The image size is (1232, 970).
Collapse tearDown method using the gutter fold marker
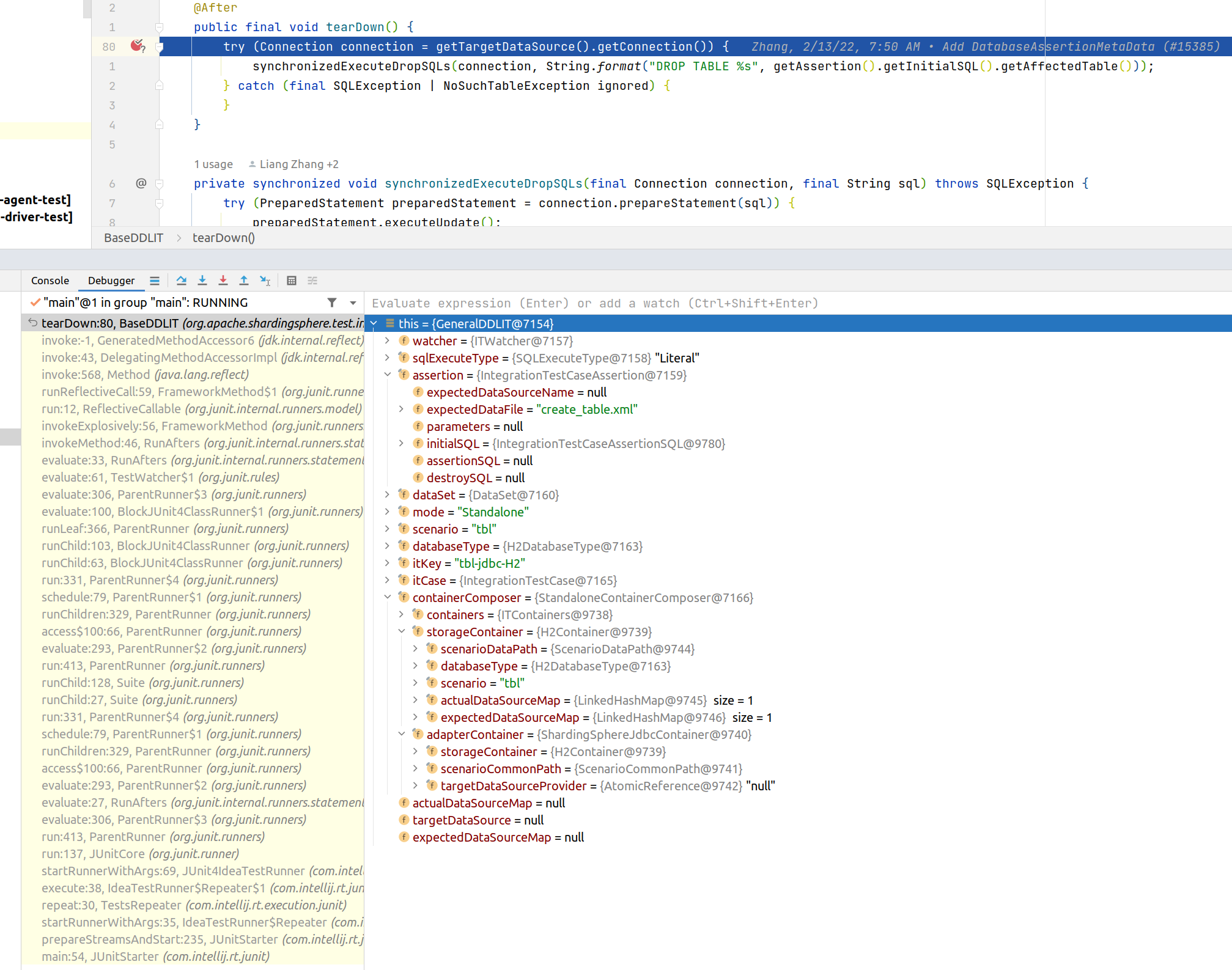[160, 27]
